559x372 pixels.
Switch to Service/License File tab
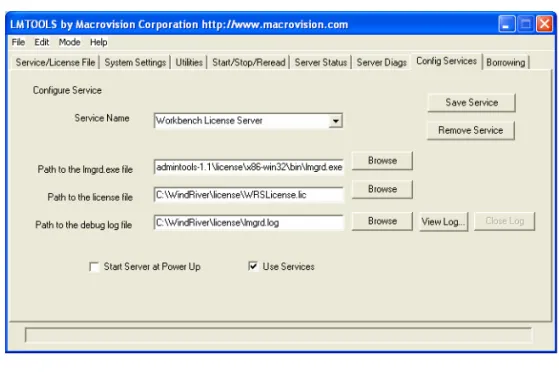(x=55, y=62)
